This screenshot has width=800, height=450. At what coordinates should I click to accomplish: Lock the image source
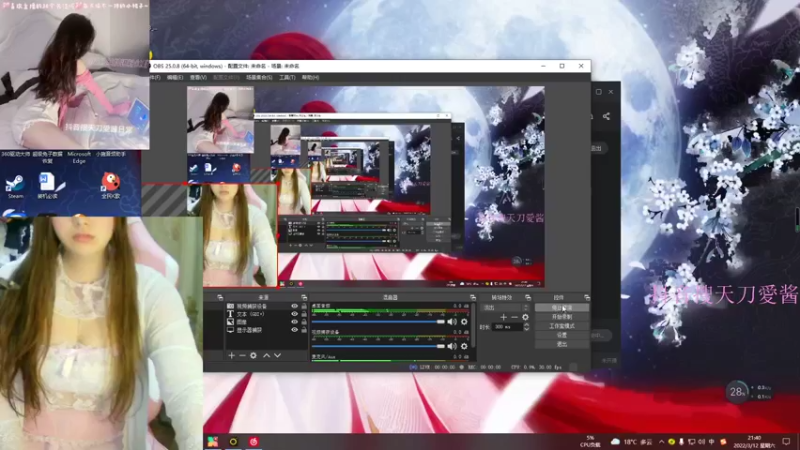(304, 322)
